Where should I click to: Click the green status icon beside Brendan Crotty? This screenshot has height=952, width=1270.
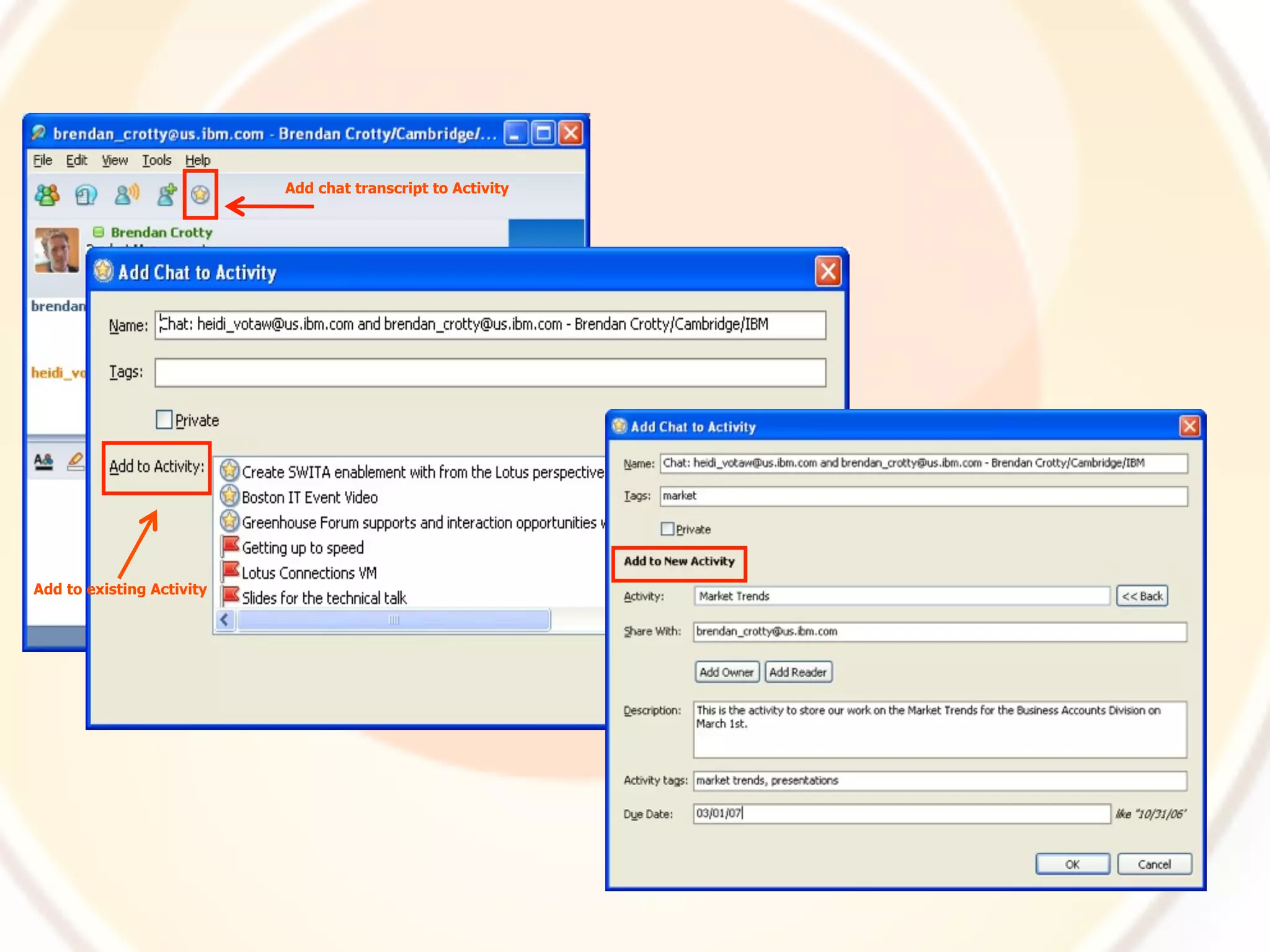click(x=98, y=232)
